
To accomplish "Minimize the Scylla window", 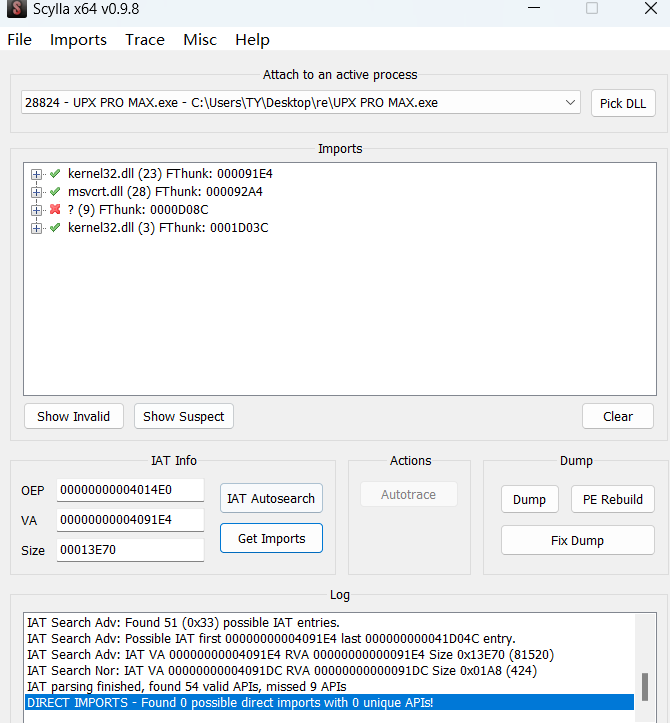I will tap(534, 8).
